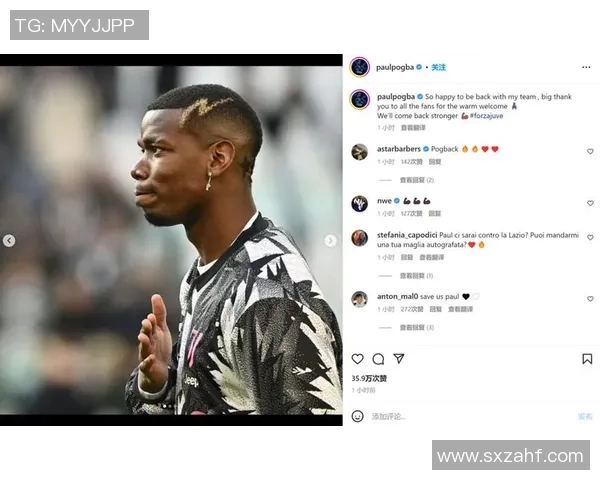
Task: Open paulpogba profile picture in header
Action: tap(360, 67)
